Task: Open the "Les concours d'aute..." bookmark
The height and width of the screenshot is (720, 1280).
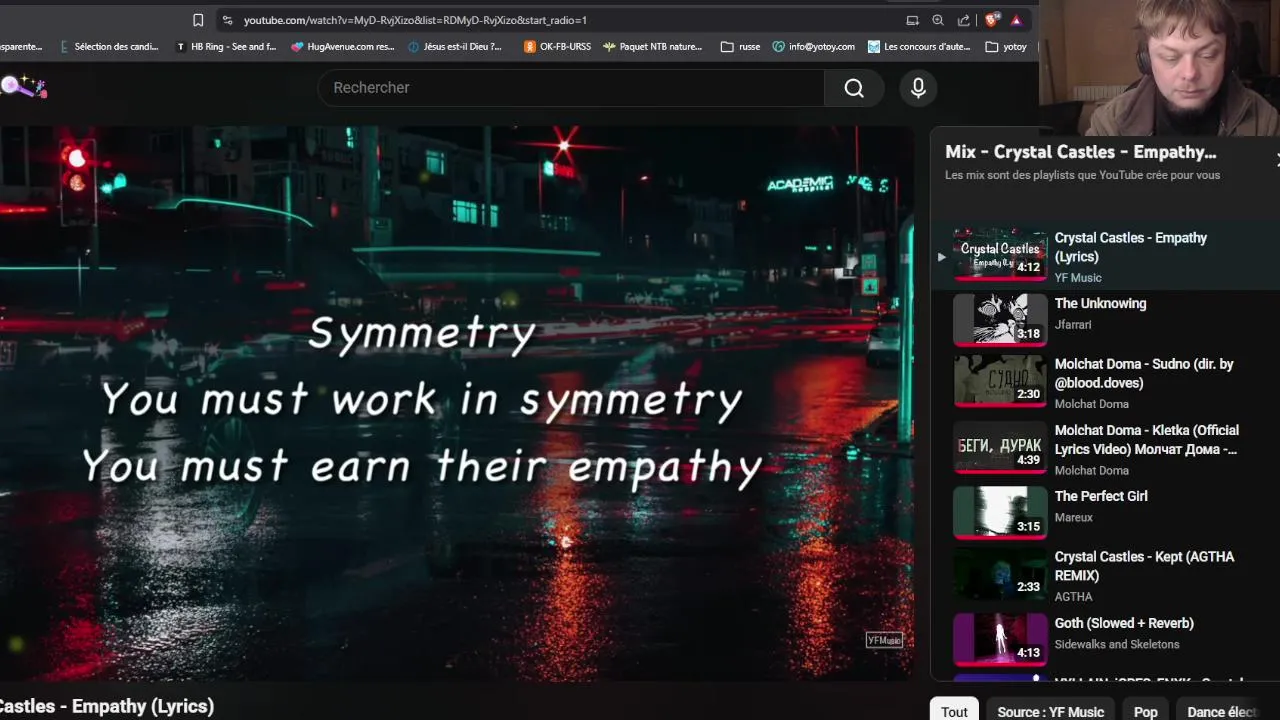Action: (x=919, y=46)
